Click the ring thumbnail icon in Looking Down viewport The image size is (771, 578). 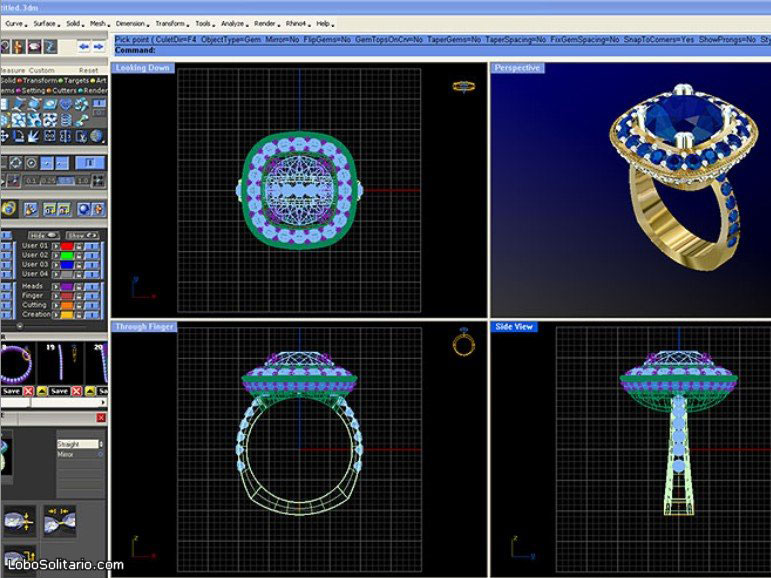[462, 86]
